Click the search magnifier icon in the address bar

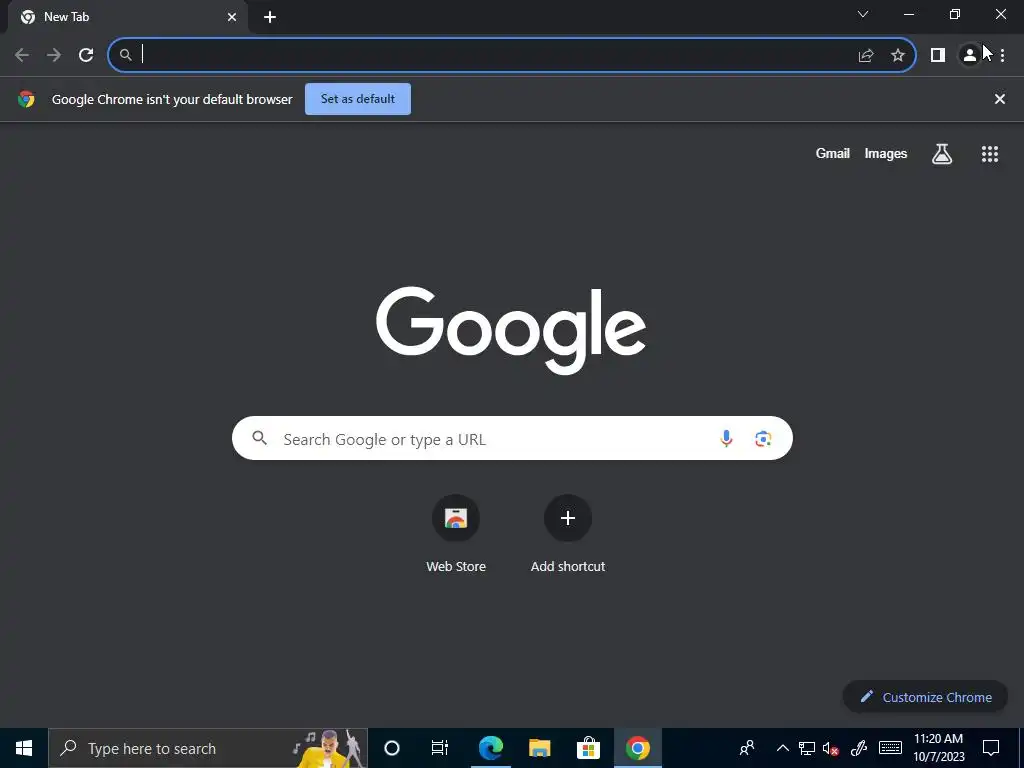tap(126, 56)
